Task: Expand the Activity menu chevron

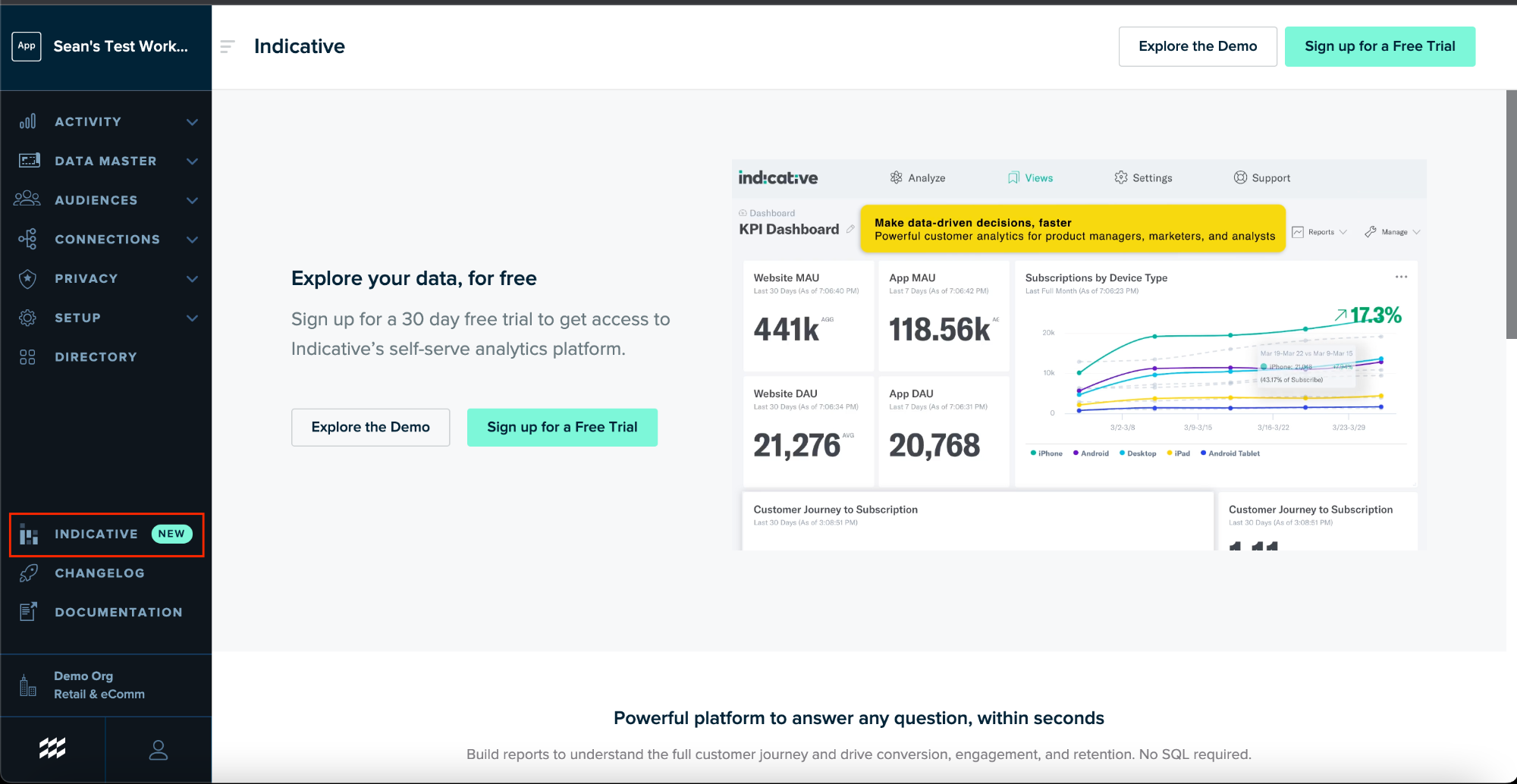Action: click(x=193, y=122)
